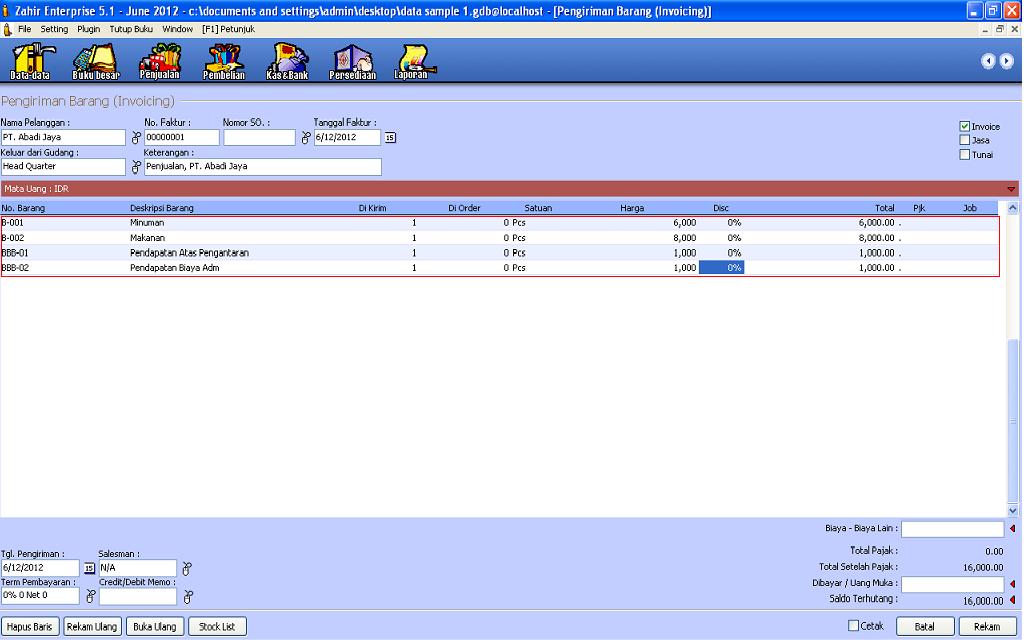Enable the Jasa checkbox
Image resolution: width=1024 pixels, height=640 pixels.
965,140
